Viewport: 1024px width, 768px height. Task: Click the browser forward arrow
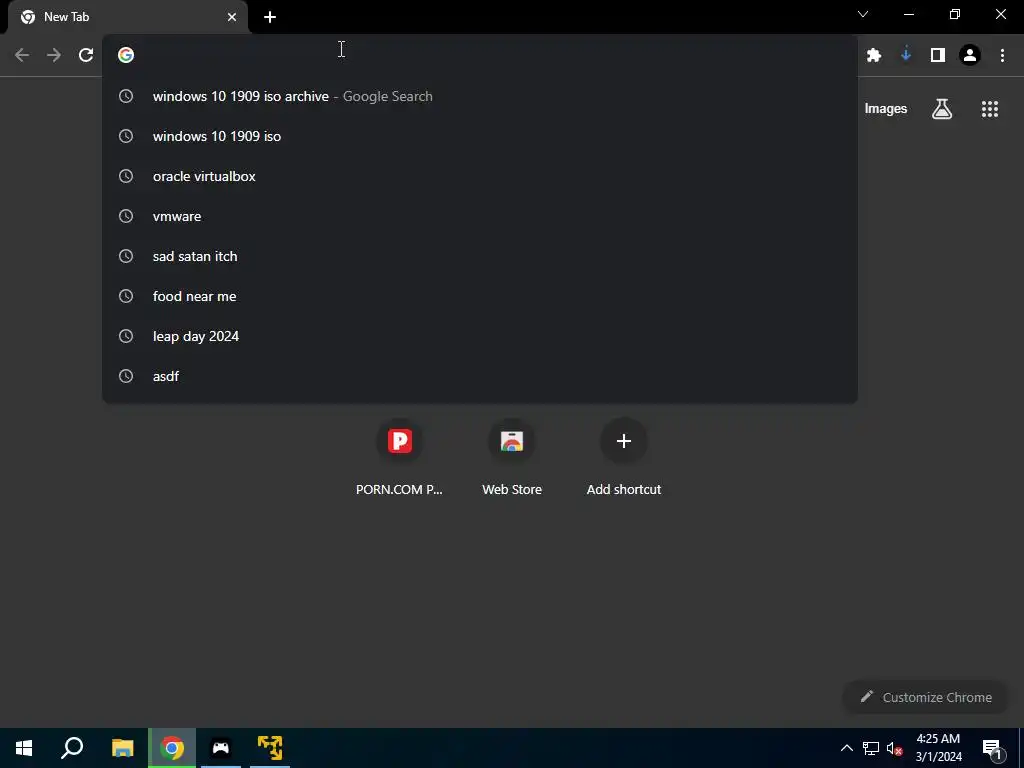click(54, 55)
